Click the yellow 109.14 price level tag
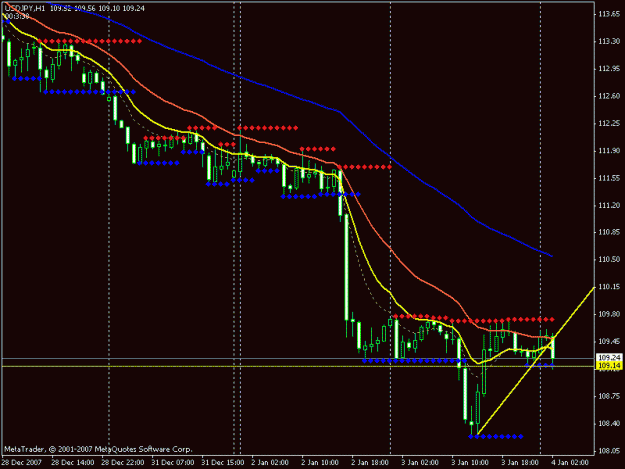Image resolution: width=625 pixels, height=469 pixels. (609, 365)
